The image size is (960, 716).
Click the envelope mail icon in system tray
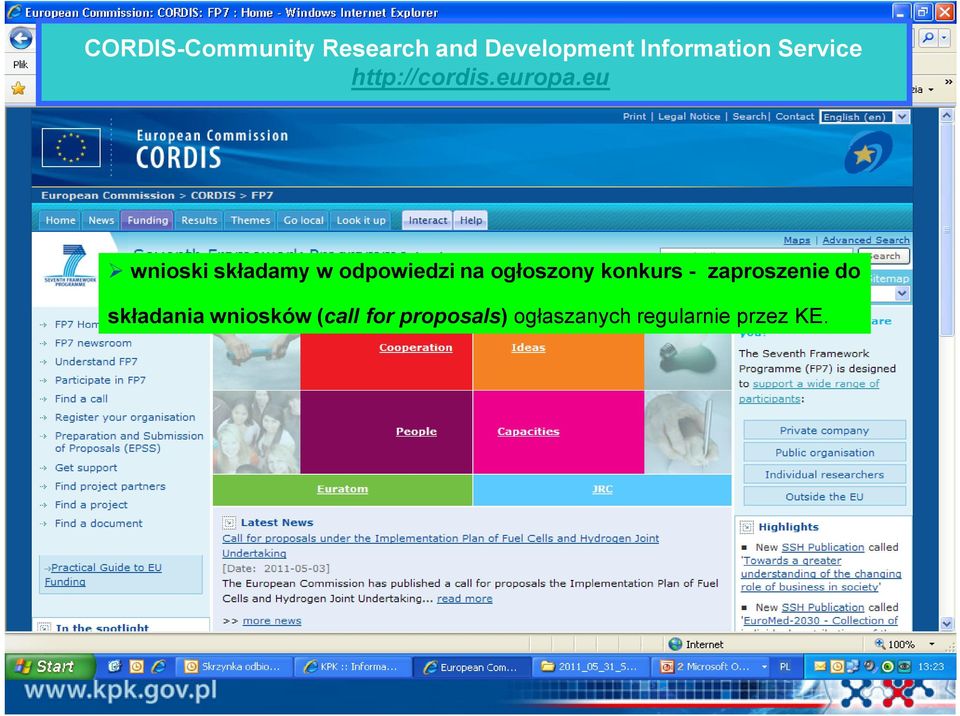820,666
